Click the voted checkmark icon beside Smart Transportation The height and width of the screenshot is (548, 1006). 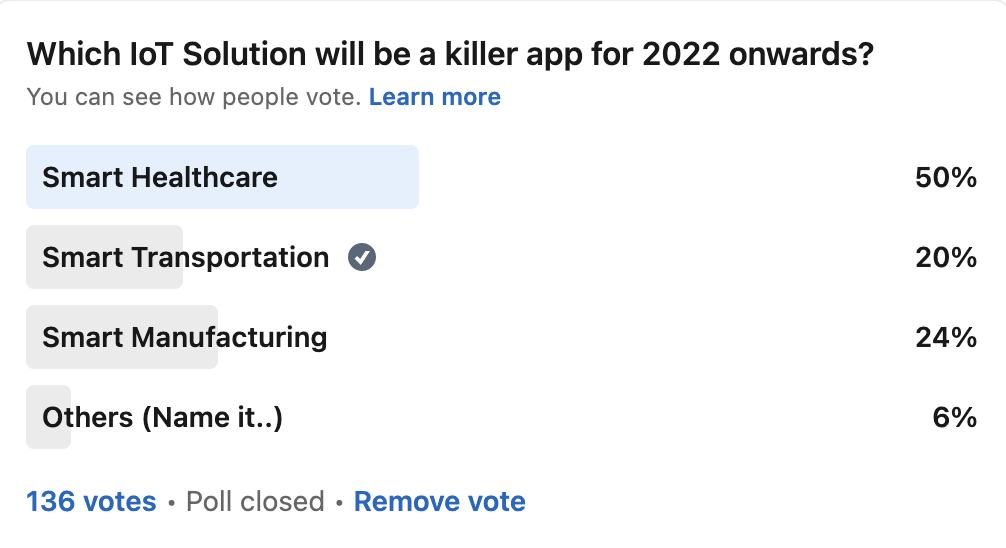[362, 258]
